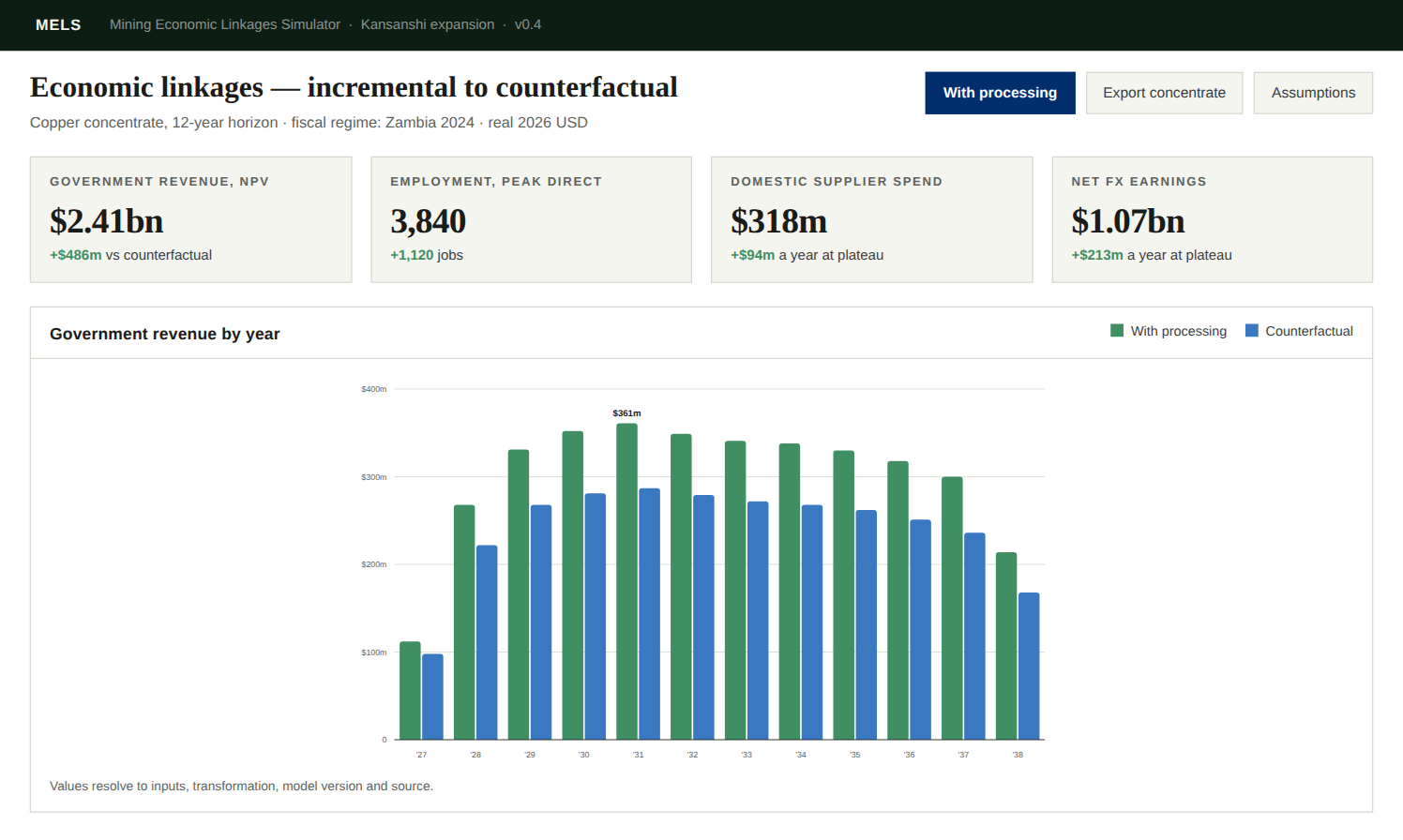
Task: Click the Kansanshi expansion project name
Action: (x=428, y=24)
